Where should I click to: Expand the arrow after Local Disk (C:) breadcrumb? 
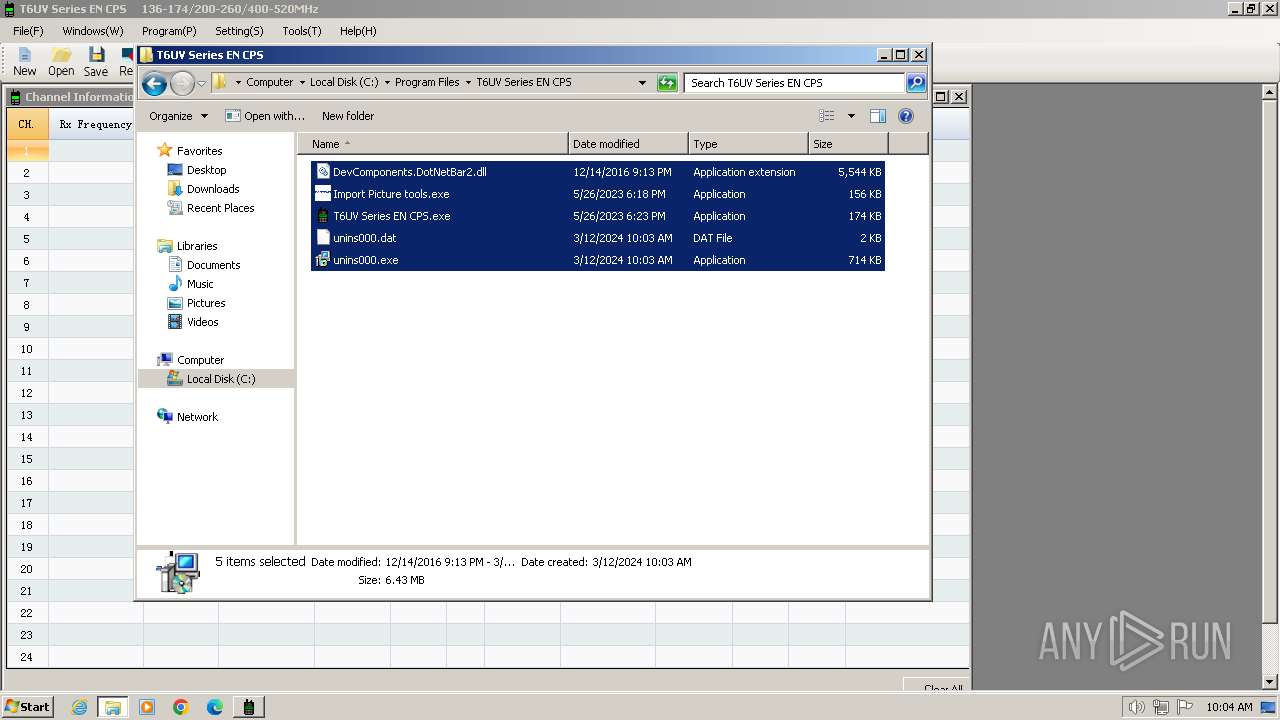pyautogui.click(x=386, y=83)
